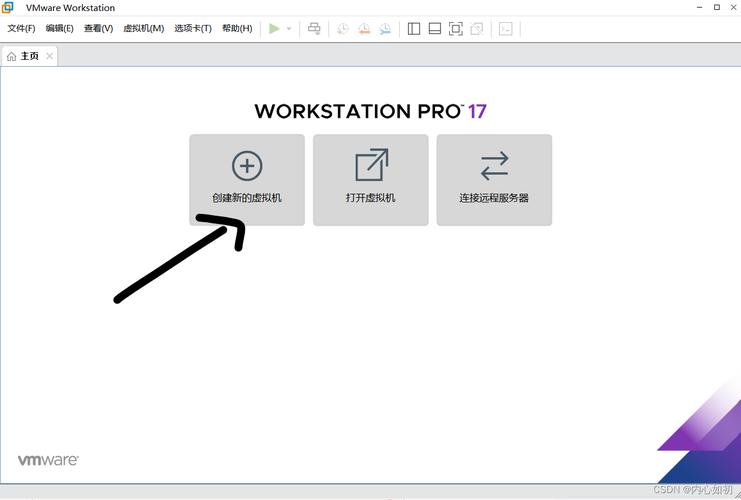Toggle the library sidebar panel icon
This screenshot has width=741, height=500.
point(414,29)
